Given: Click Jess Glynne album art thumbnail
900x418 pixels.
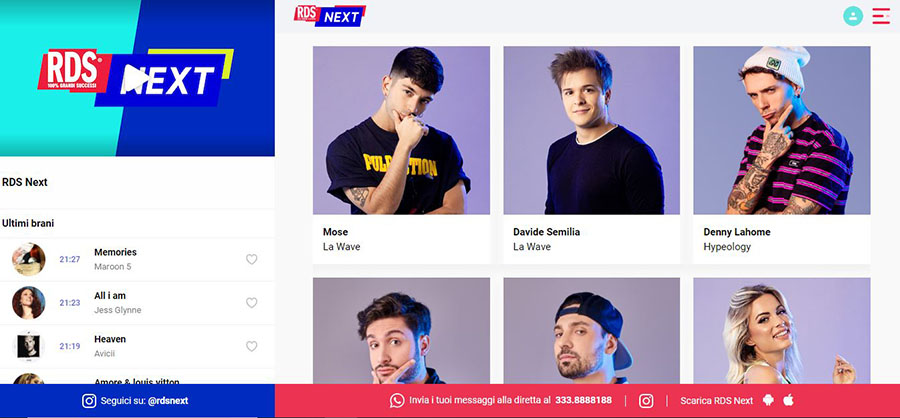Looking at the screenshot, I should pos(29,303).
